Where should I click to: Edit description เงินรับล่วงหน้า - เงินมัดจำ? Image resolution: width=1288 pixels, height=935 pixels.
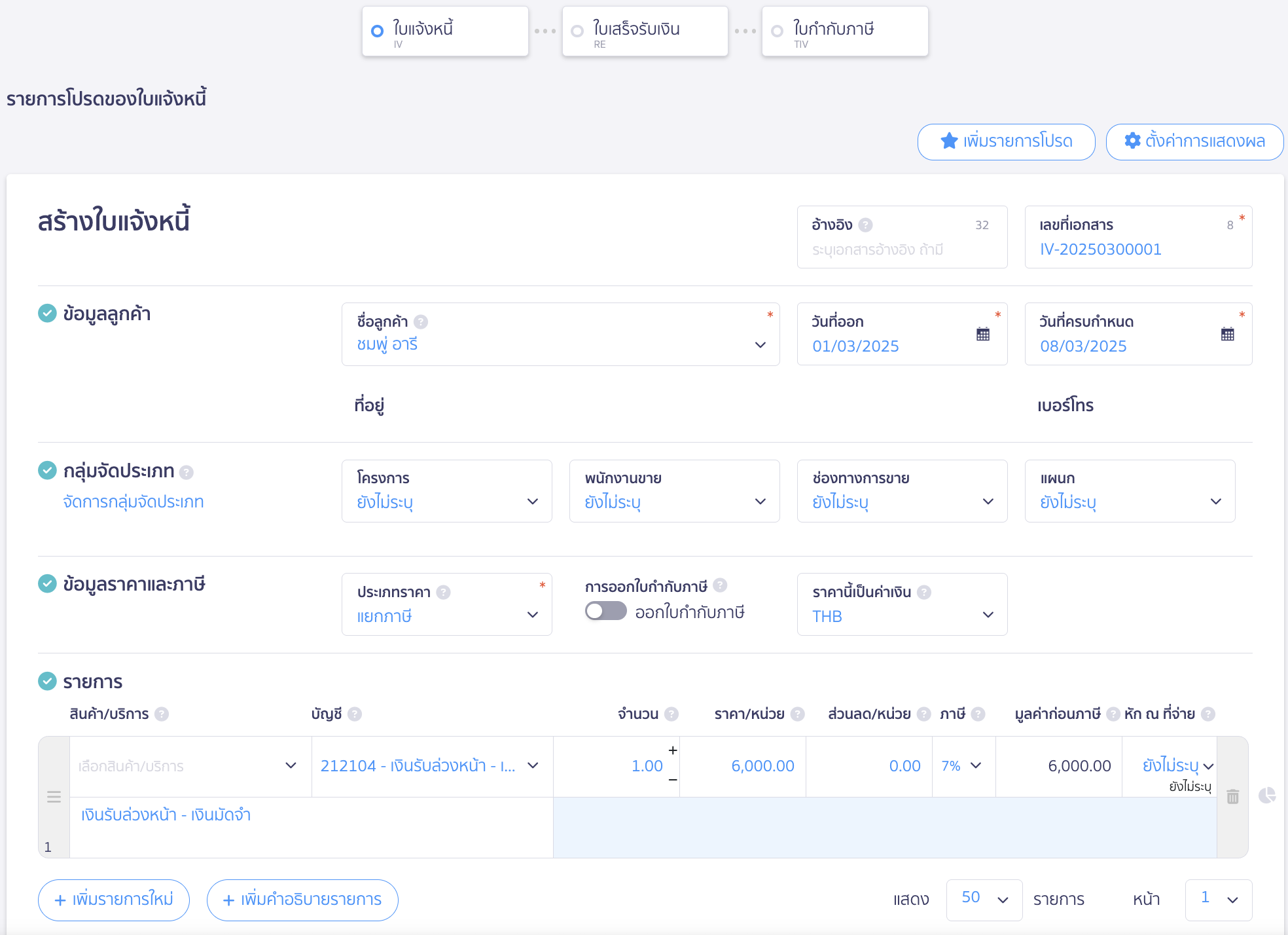(312, 827)
